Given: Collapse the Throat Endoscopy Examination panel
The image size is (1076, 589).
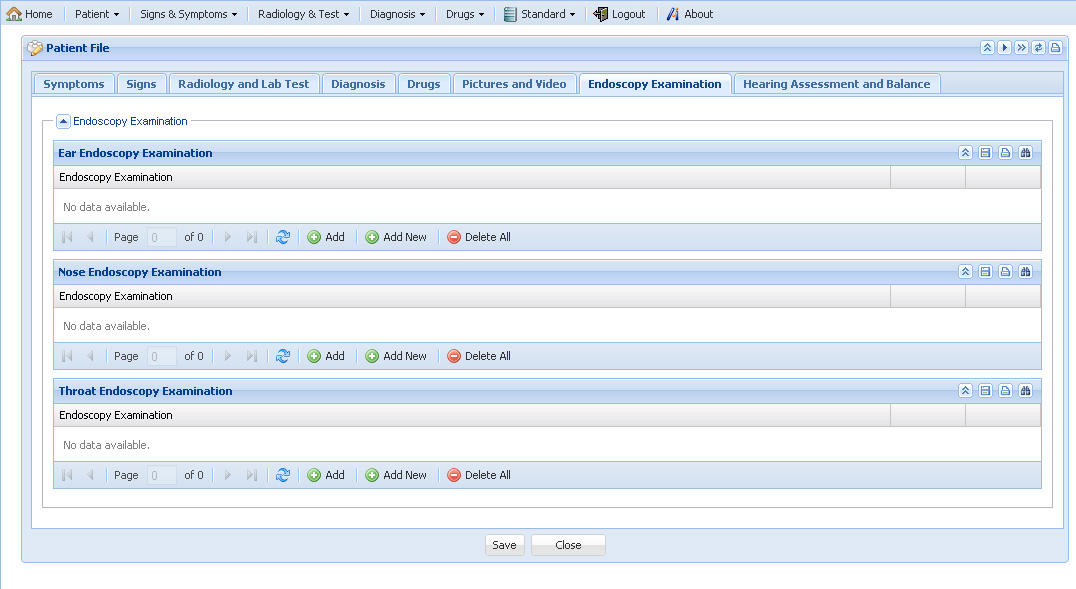Looking at the screenshot, I should click(x=965, y=391).
